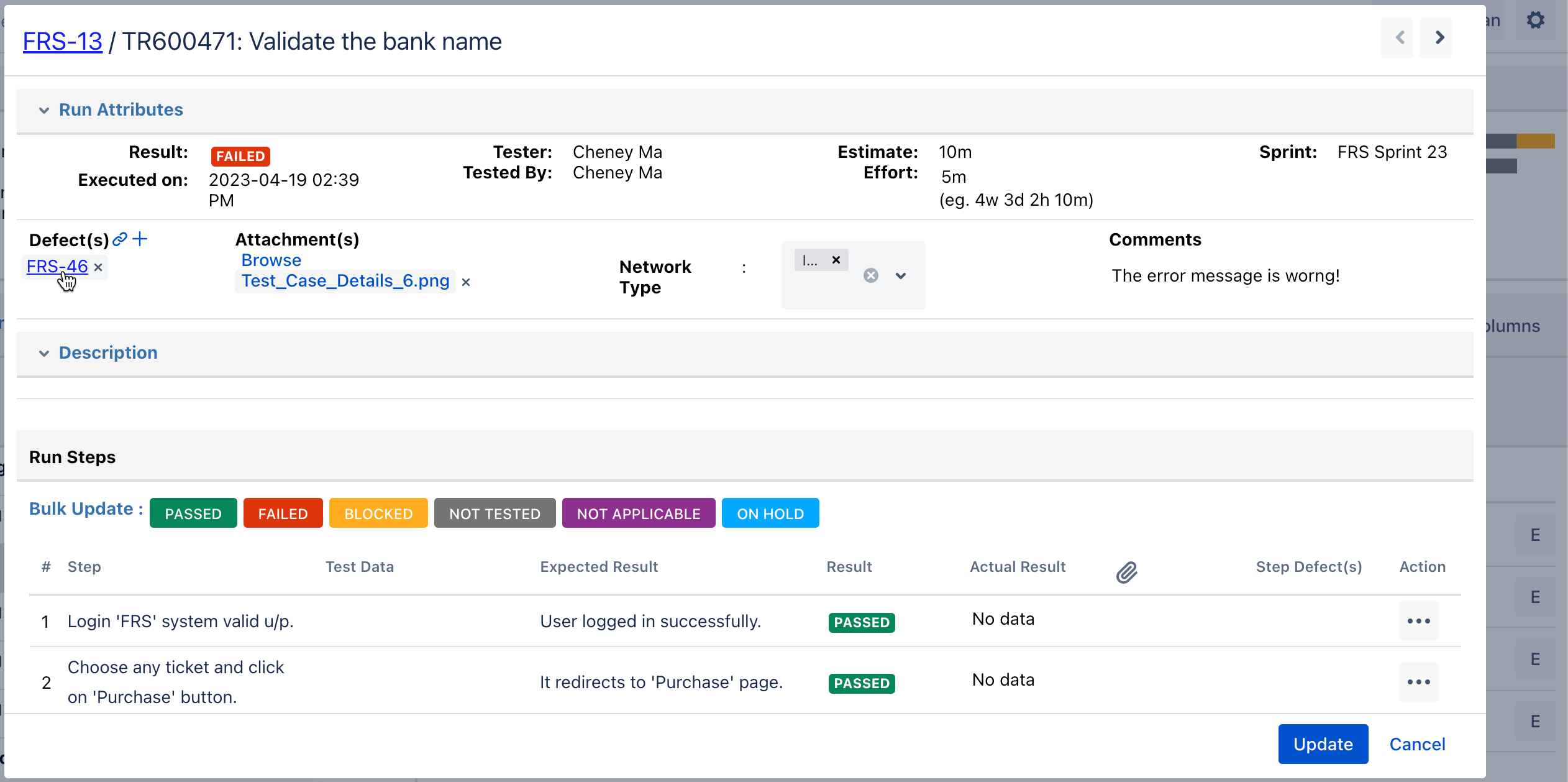
Task: Remove the selected Network Type tag
Action: click(836, 260)
